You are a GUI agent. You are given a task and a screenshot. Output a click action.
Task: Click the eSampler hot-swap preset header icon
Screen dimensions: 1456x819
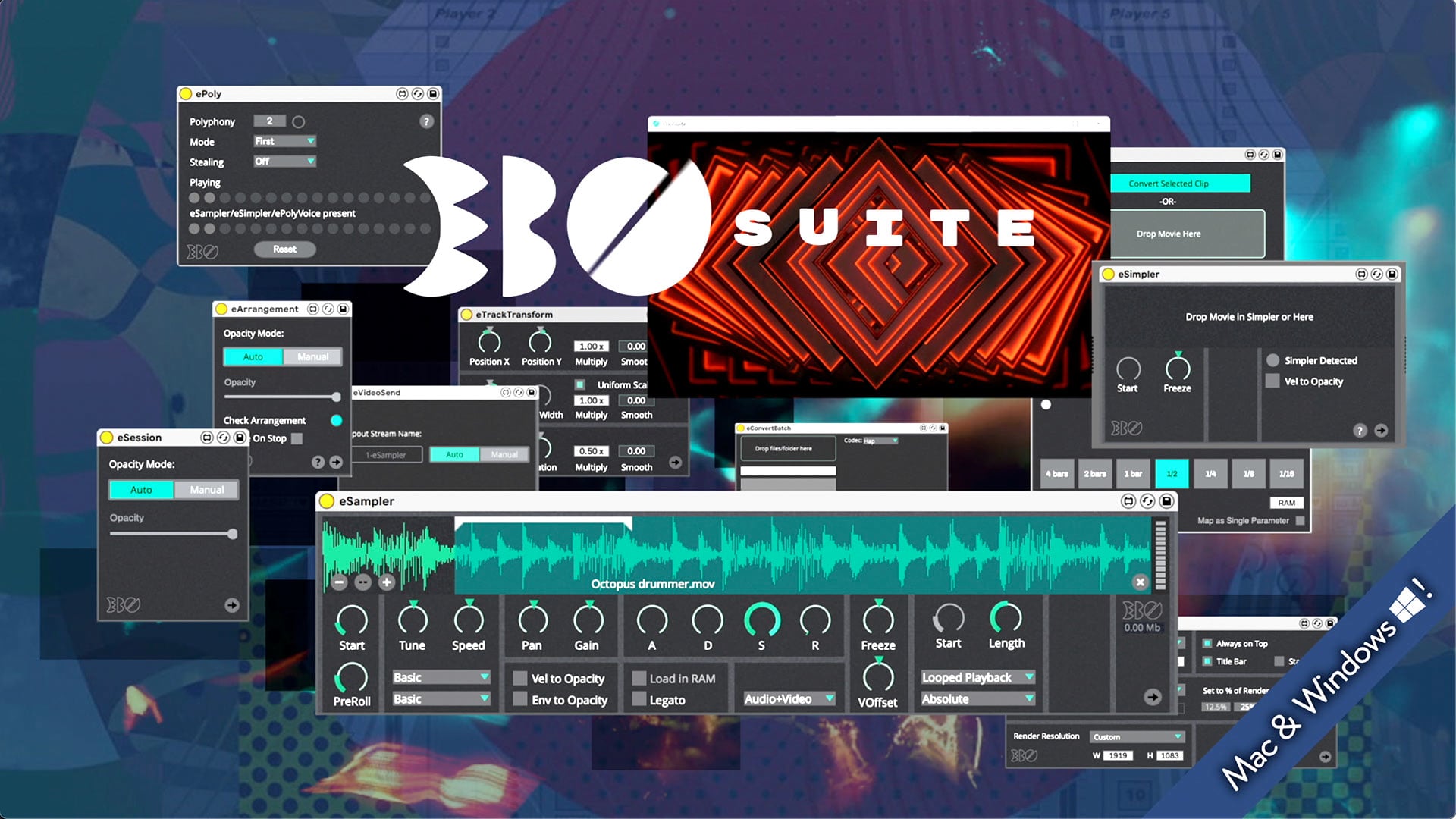click(1147, 501)
